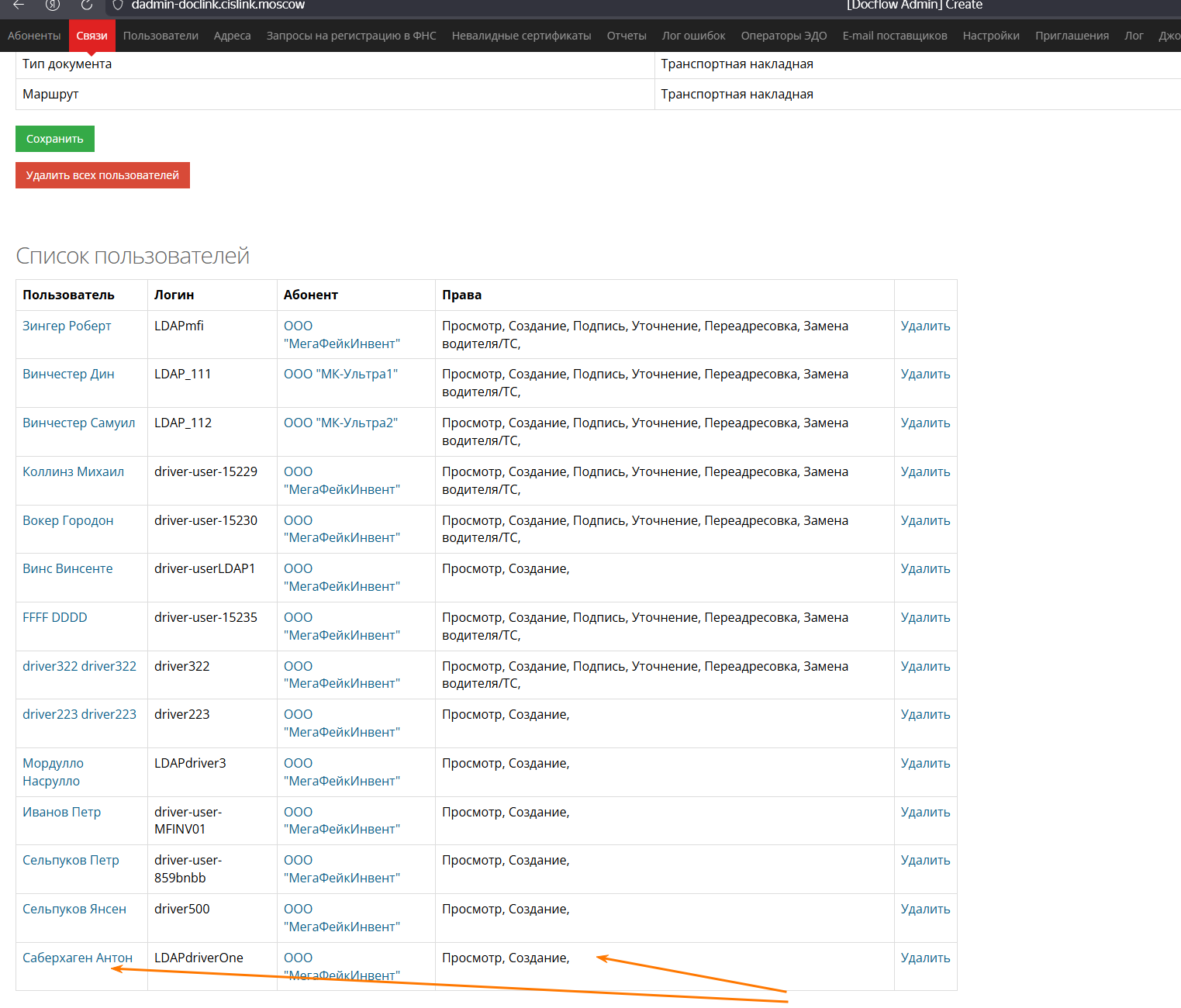This screenshot has height=1008, width=1181.
Task: Select the login text LDAPdriverOne
Action: pos(199,958)
